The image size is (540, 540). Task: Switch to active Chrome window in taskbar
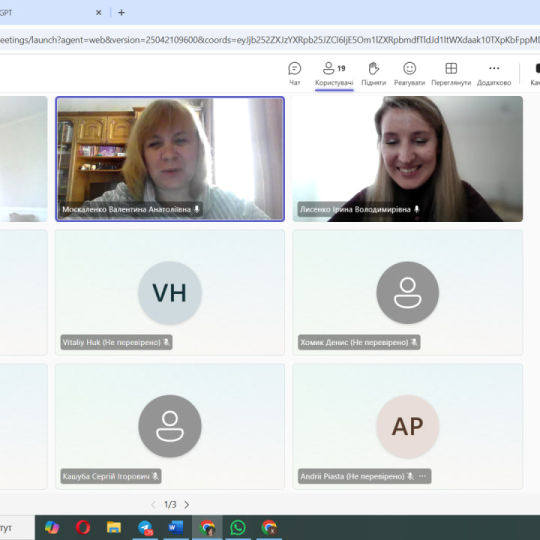coord(207,527)
